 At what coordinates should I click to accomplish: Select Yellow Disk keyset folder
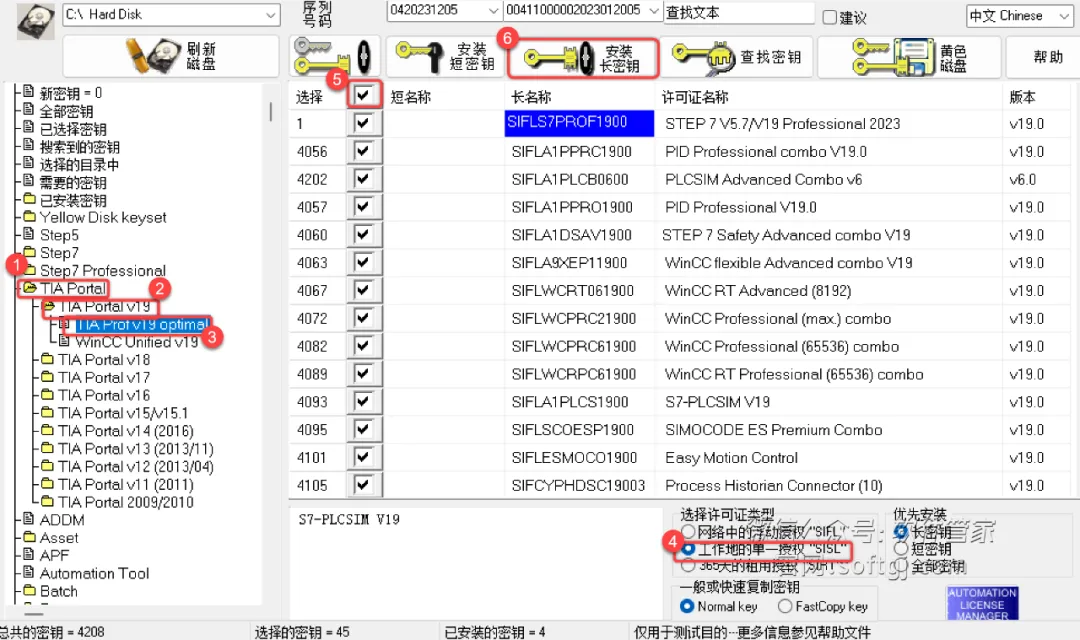103,218
